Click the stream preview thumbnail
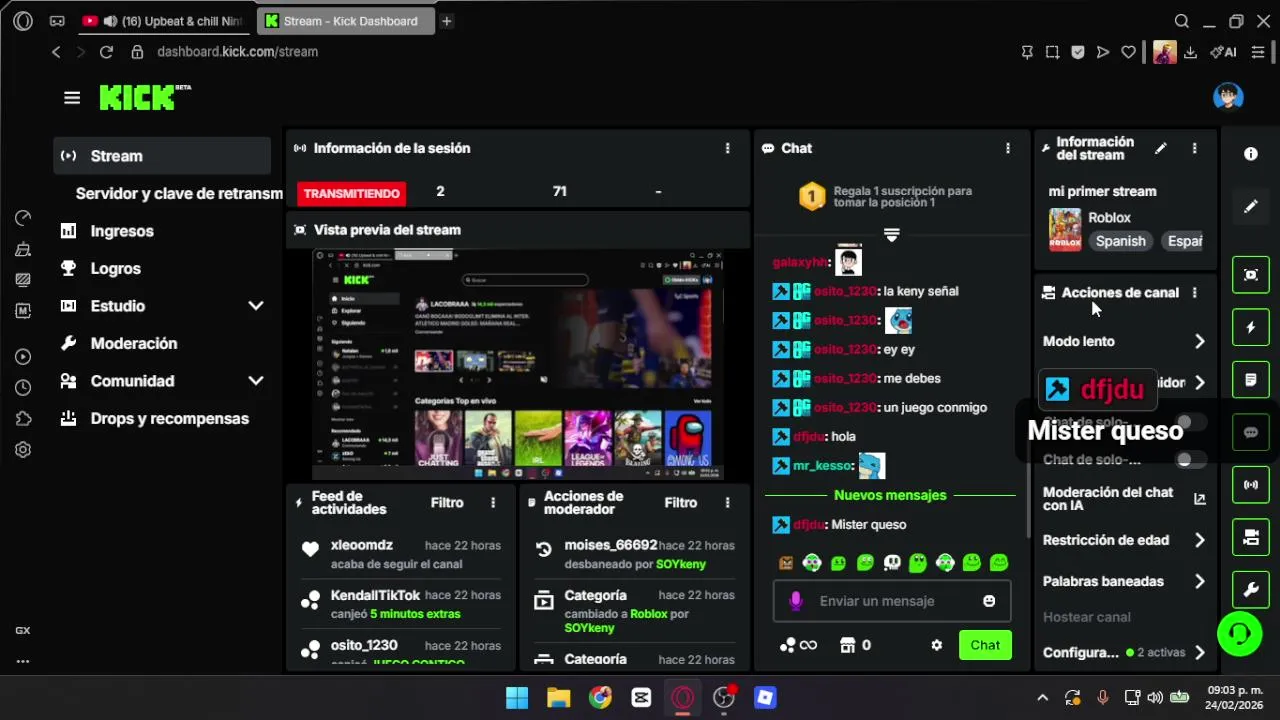This screenshot has width=1280, height=720. (518, 365)
